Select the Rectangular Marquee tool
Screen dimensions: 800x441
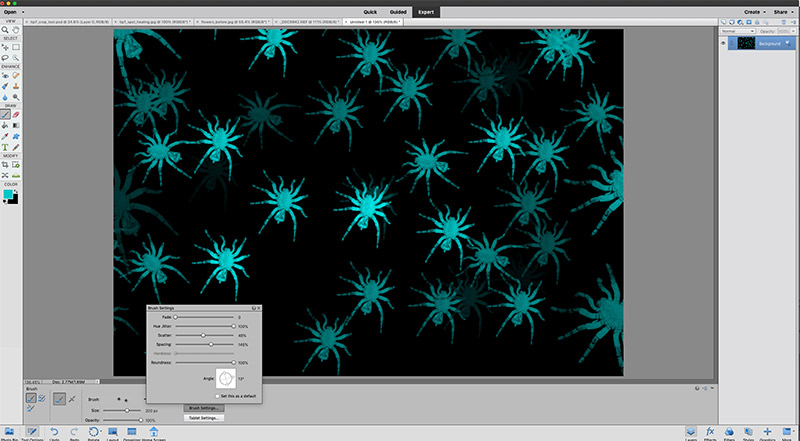(x=16, y=47)
